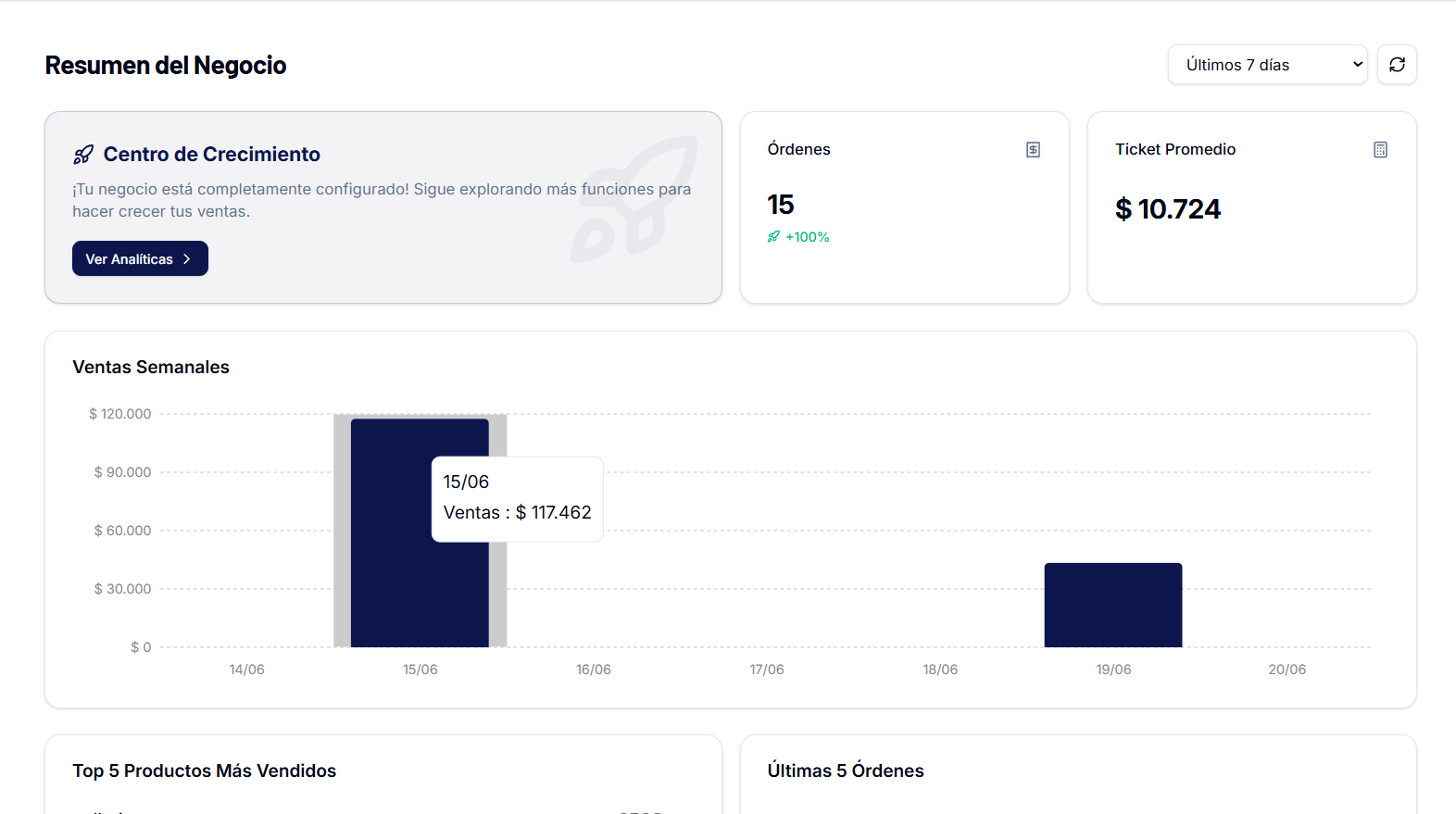Open the Últimos 7 días dropdown

1267,65
